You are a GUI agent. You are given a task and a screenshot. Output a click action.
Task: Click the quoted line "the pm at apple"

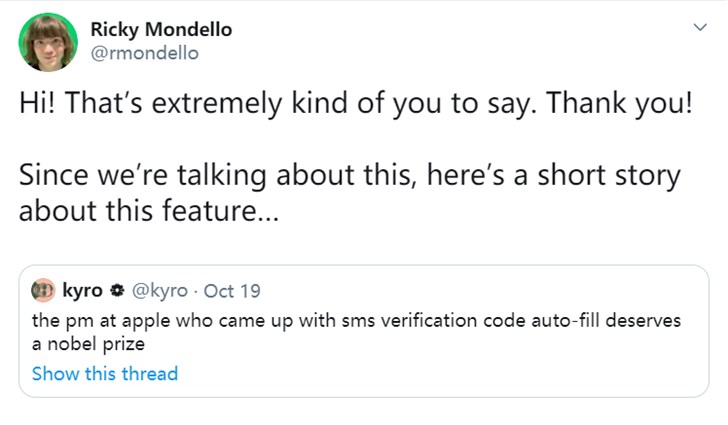pyautogui.click(x=356, y=320)
